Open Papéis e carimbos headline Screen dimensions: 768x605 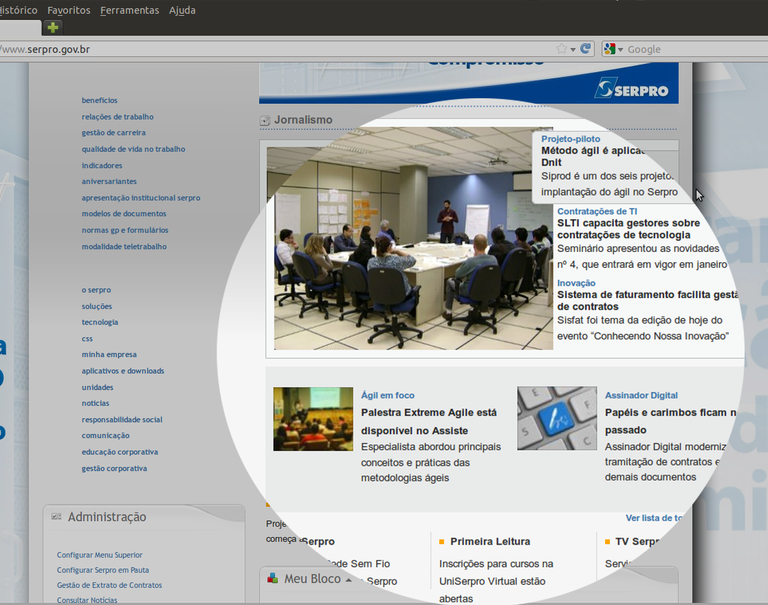pyautogui.click(x=671, y=421)
